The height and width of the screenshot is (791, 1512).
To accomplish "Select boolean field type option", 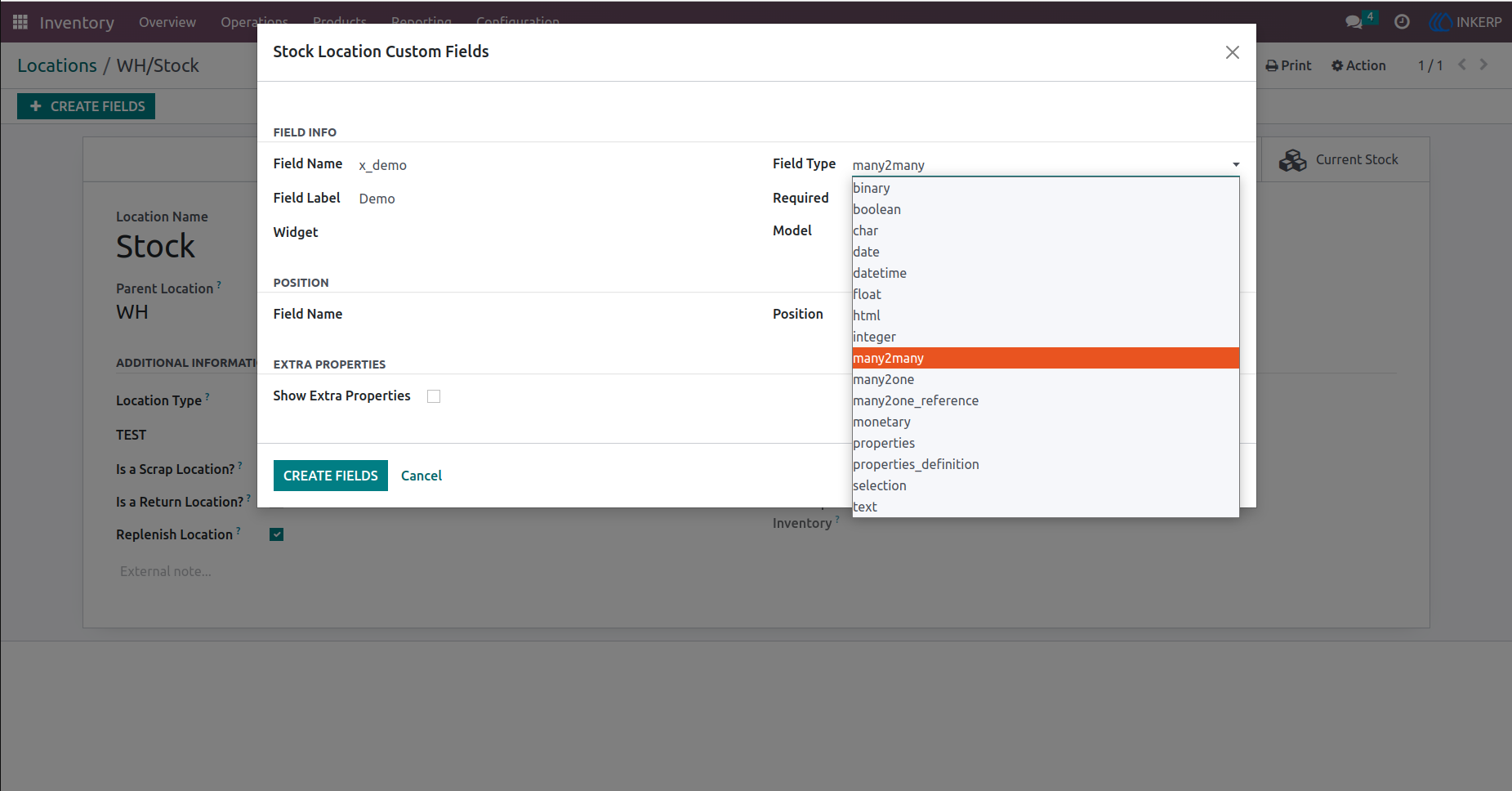I will [x=1046, y=209].
